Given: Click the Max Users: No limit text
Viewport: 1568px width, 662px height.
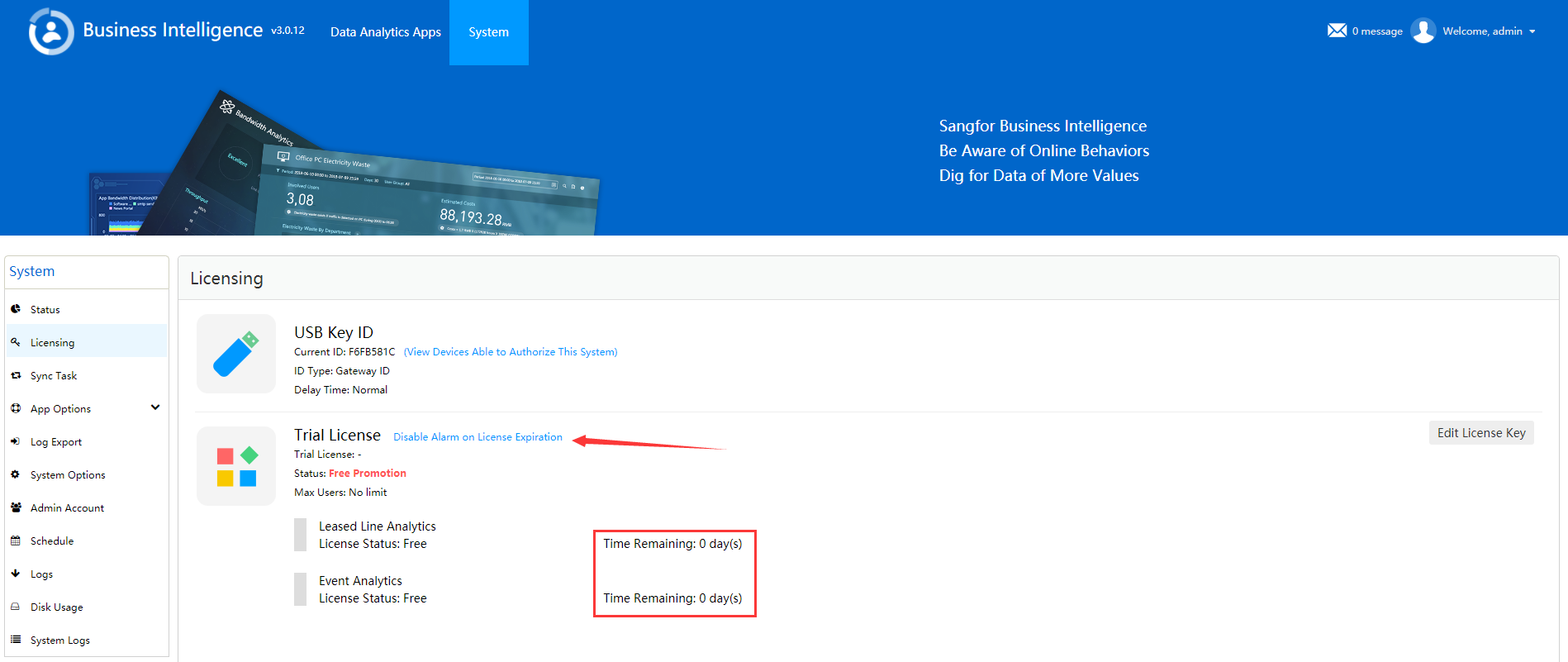Looking at the screenshot, I should 340,493.
